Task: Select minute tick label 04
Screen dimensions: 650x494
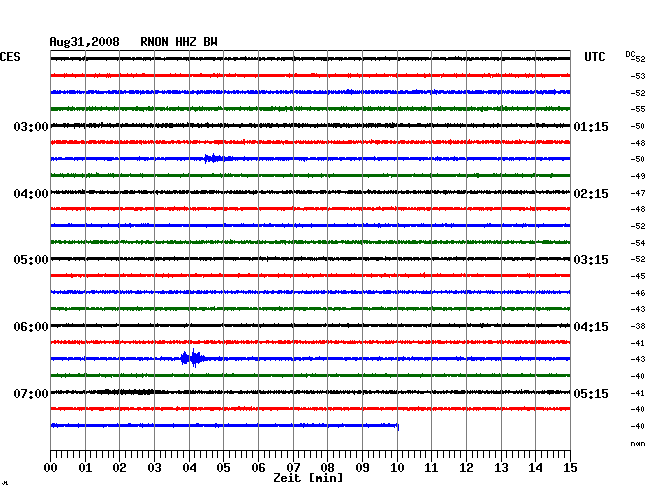Action: point(189,468)
